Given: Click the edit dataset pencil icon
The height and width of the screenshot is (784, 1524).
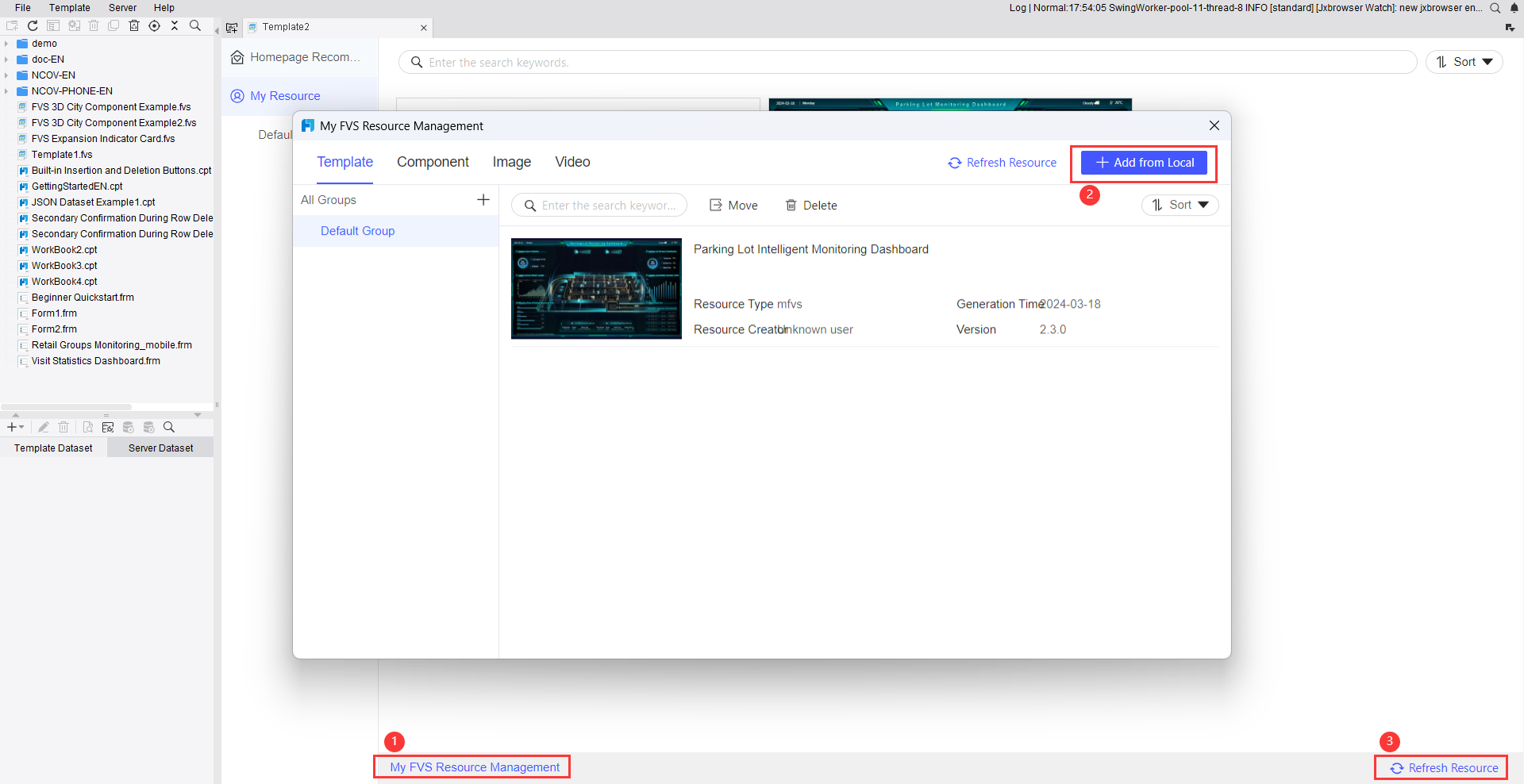Looking at the screenshot, I should 44,427.
